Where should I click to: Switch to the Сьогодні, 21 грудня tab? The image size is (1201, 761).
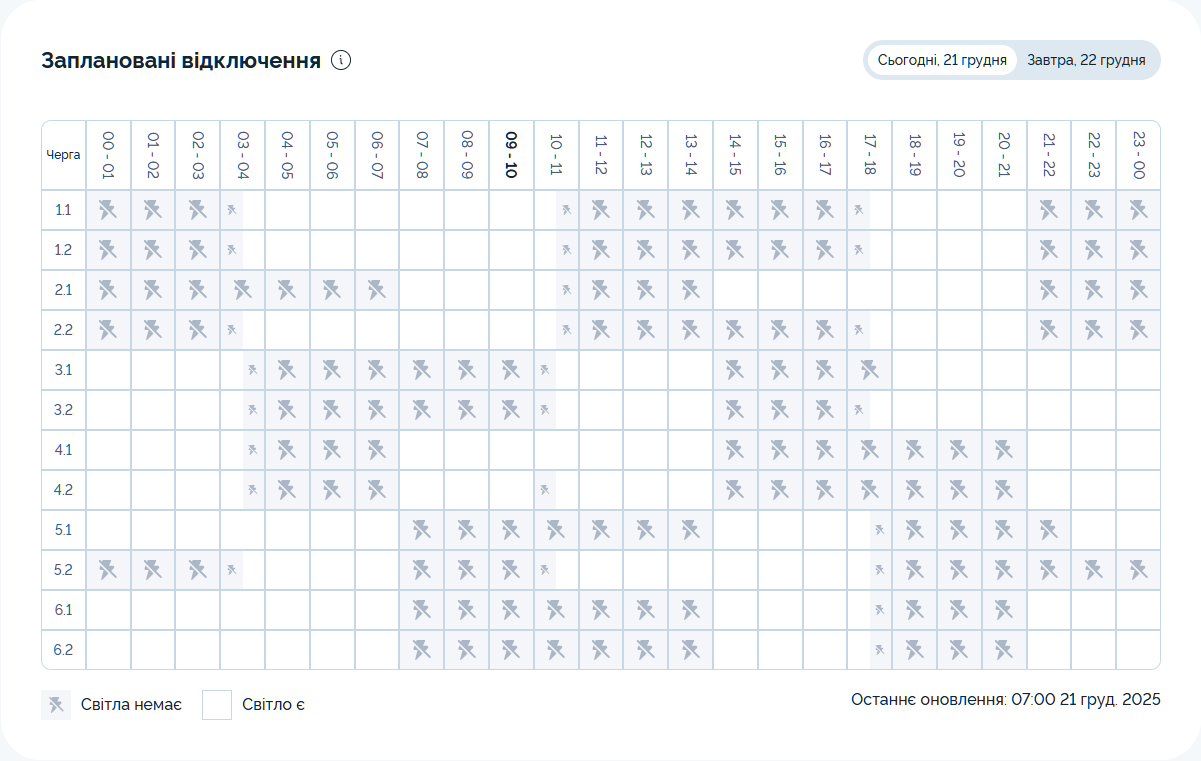click(941, 60)
